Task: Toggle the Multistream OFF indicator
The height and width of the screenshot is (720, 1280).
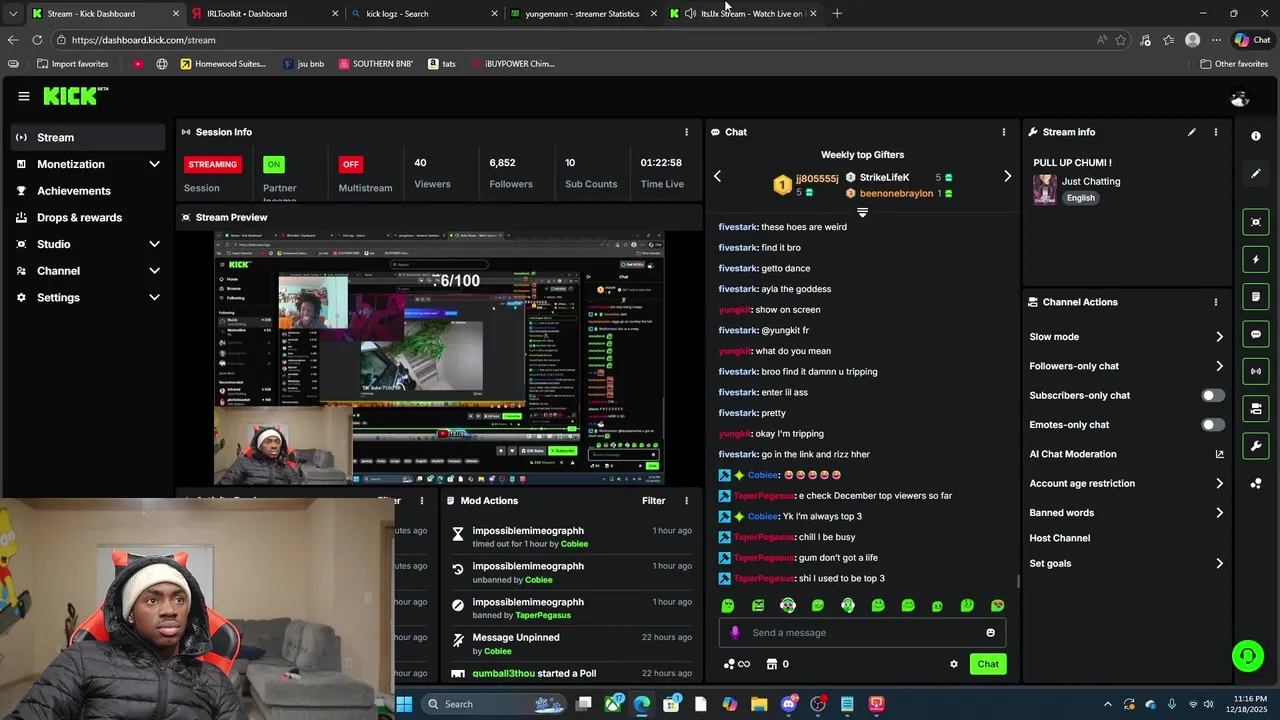Action: point(350,164)
